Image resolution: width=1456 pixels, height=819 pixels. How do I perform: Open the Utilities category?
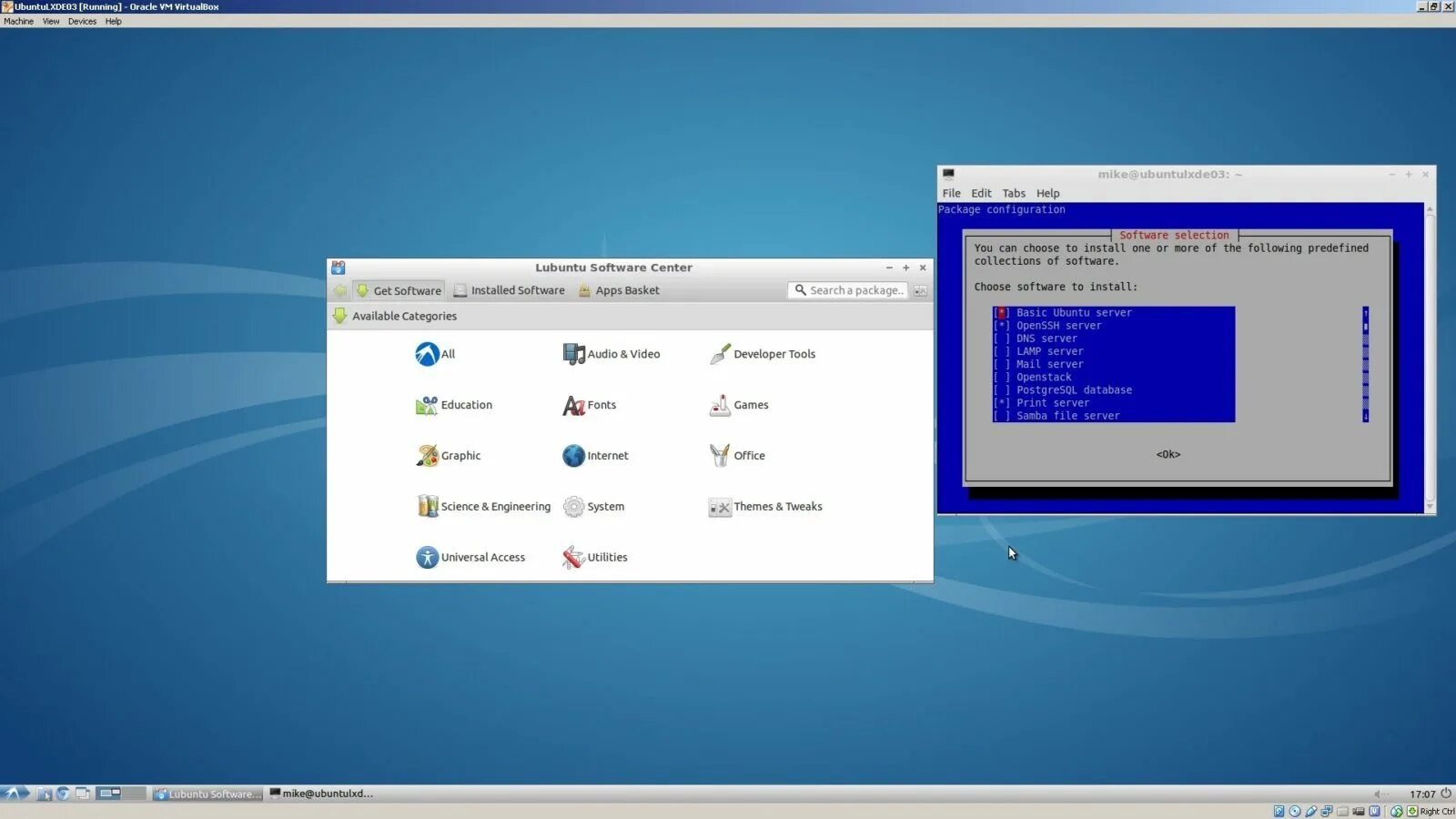click(x=595, y=558)
